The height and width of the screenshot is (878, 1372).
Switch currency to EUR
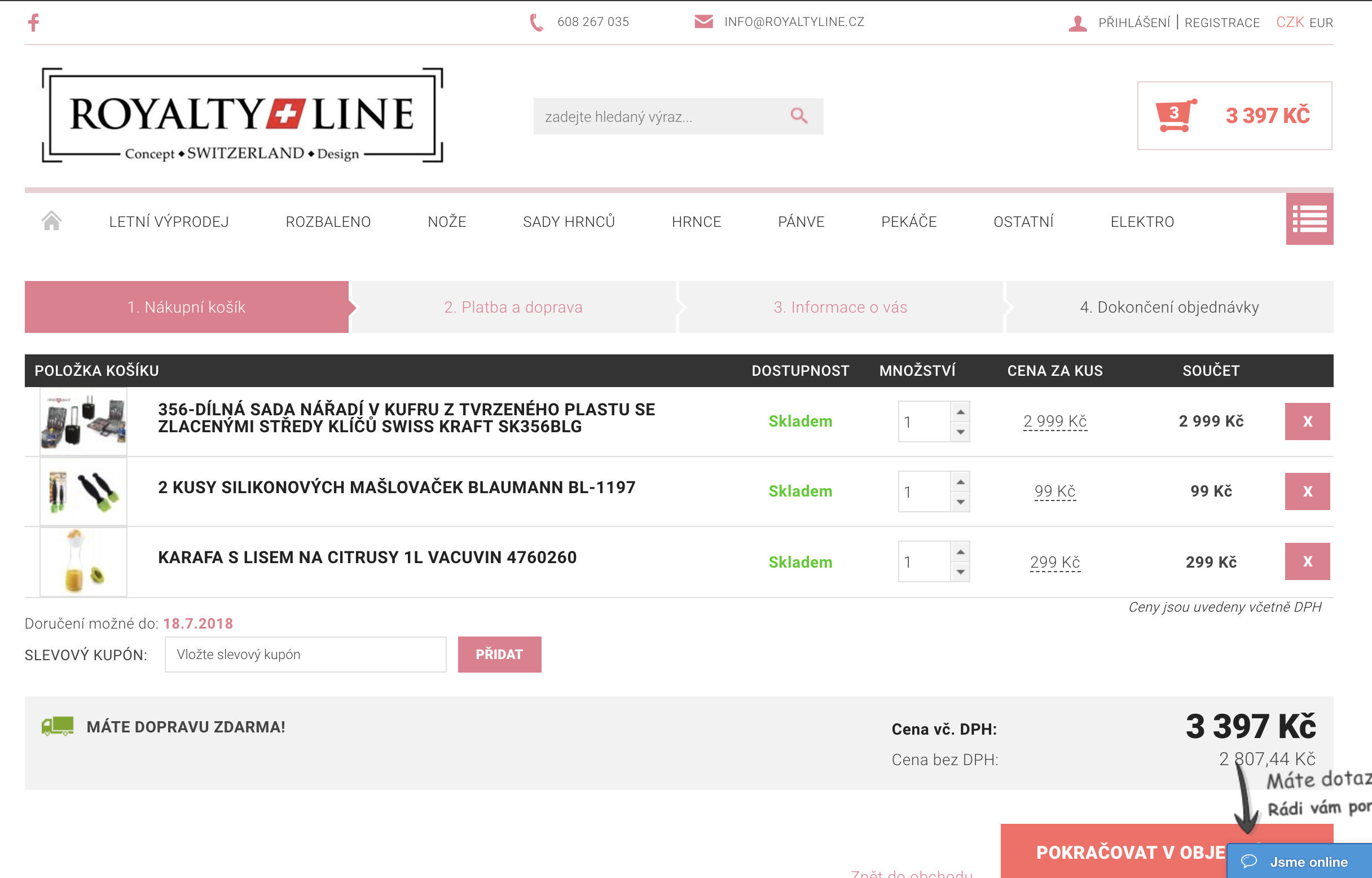[1321, 23]
